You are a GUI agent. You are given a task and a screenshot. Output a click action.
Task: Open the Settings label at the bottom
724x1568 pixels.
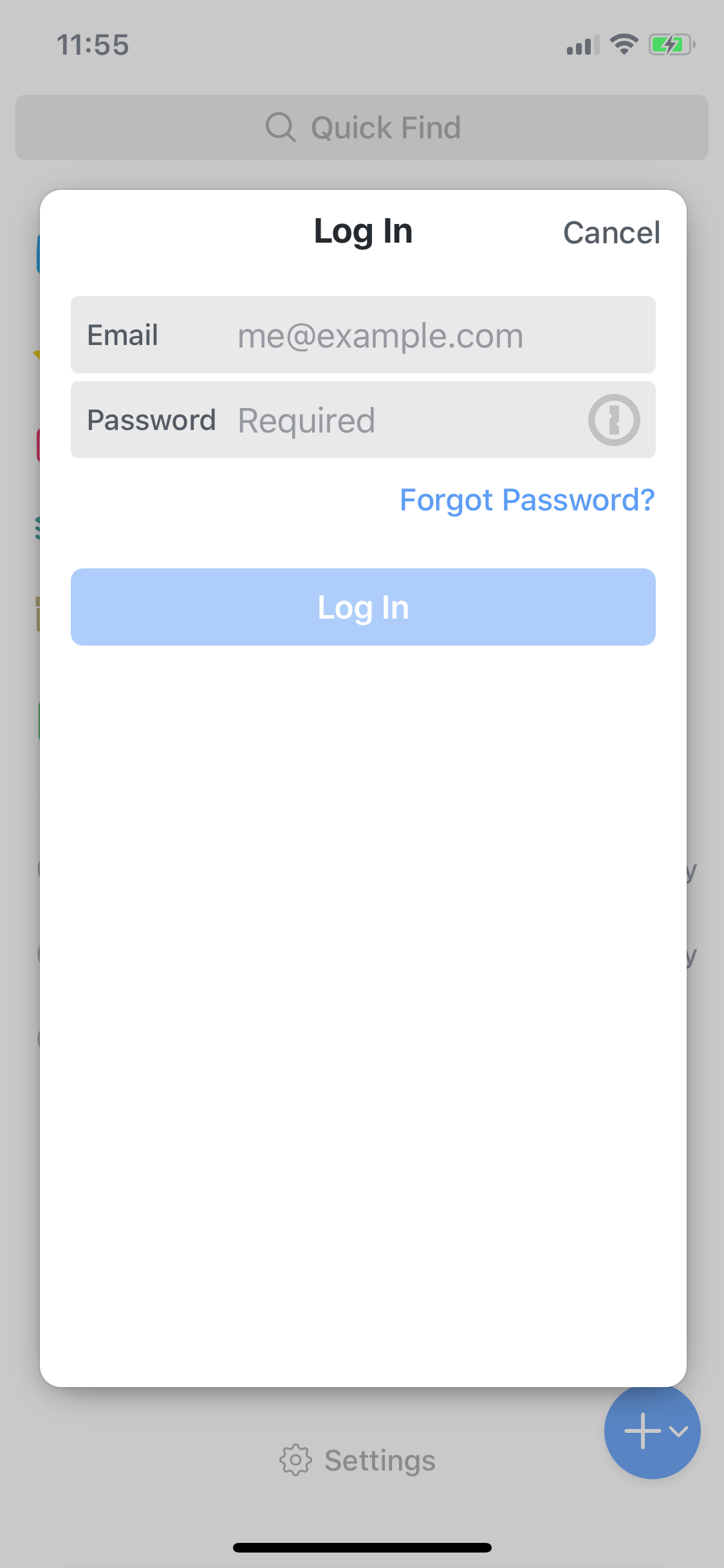tap(380, 1461)
